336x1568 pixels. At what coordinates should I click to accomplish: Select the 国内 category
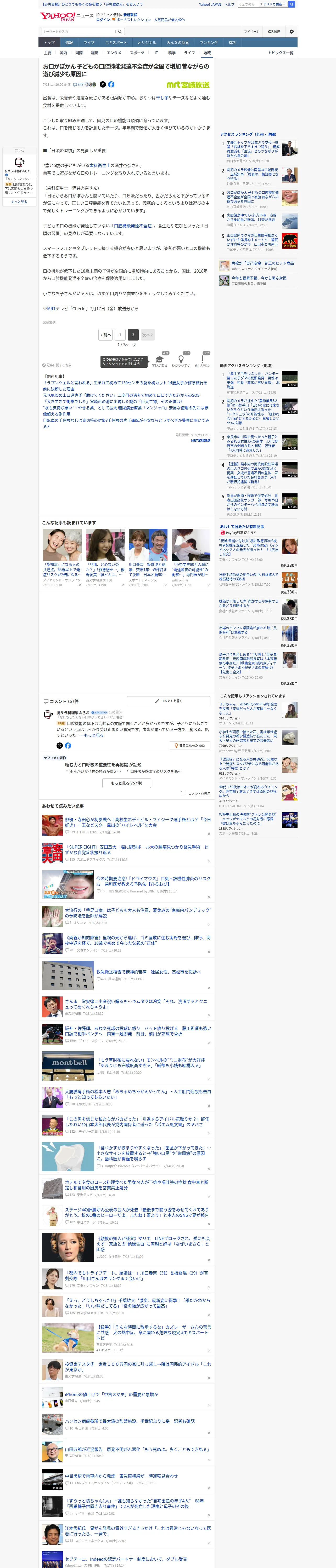tap(63, 53)
